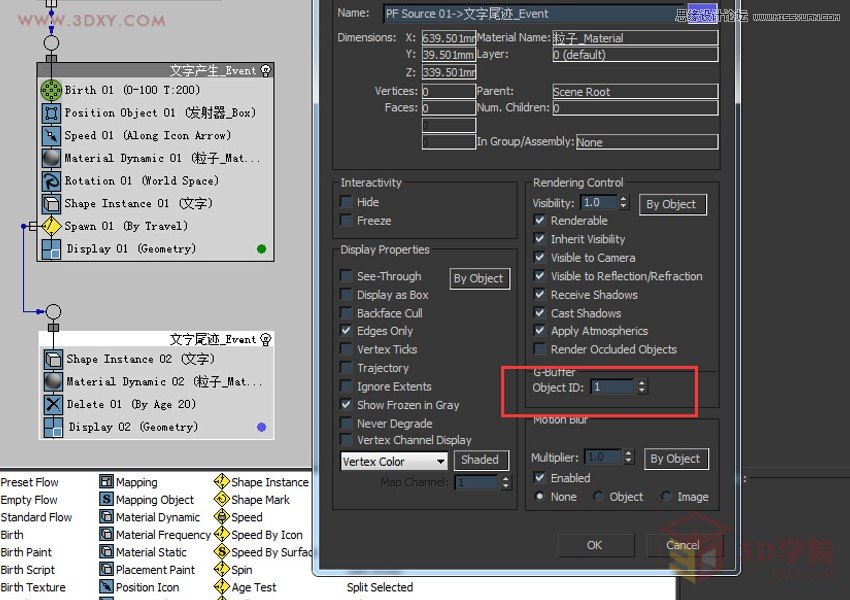The image size is (850, 600).
Task: Click the Name input field
Action: tap(550, 14)
